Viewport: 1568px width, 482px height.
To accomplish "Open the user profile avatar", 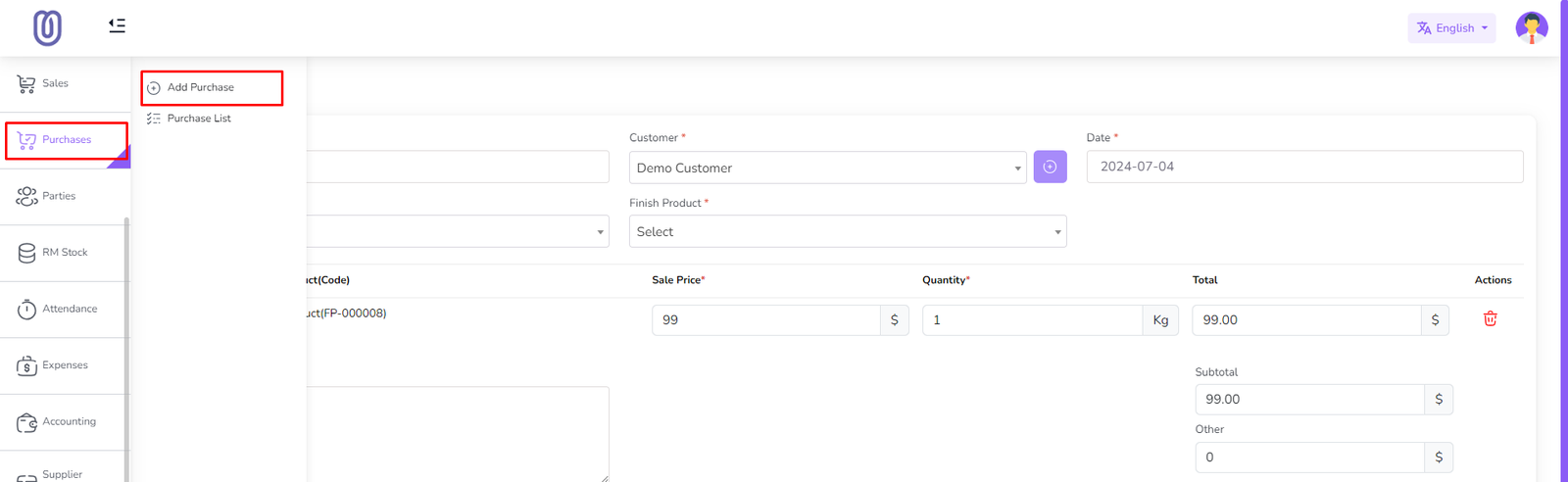I will point(1531,27).
